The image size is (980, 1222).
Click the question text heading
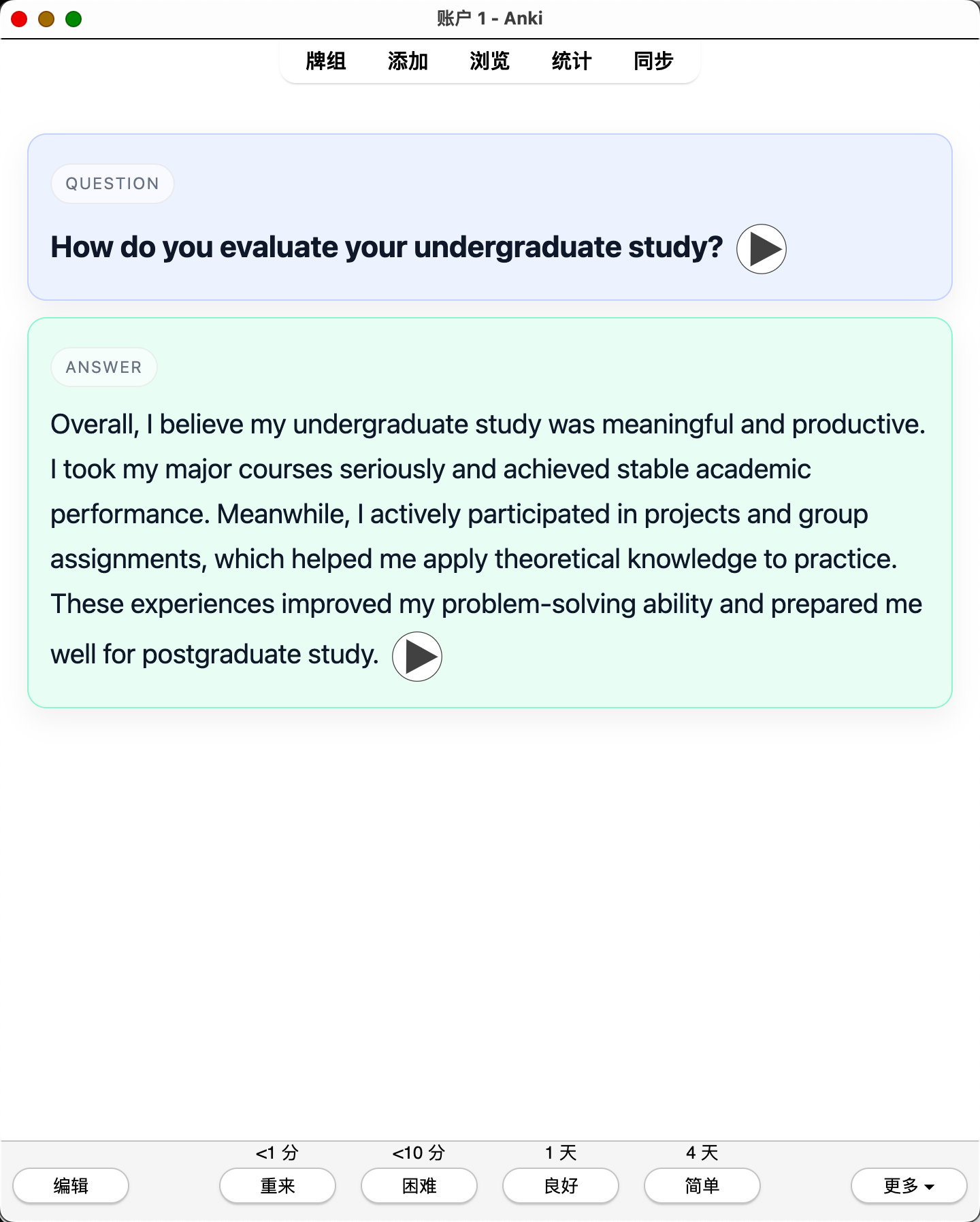click(387, 248)
